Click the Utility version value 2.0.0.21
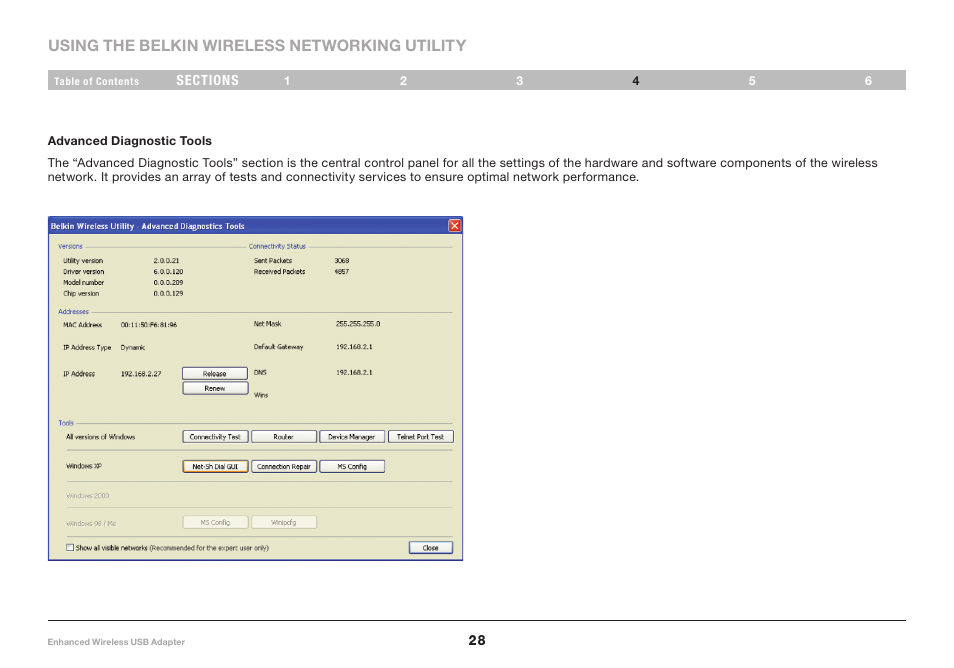The image size is (954, 668). 166,260
